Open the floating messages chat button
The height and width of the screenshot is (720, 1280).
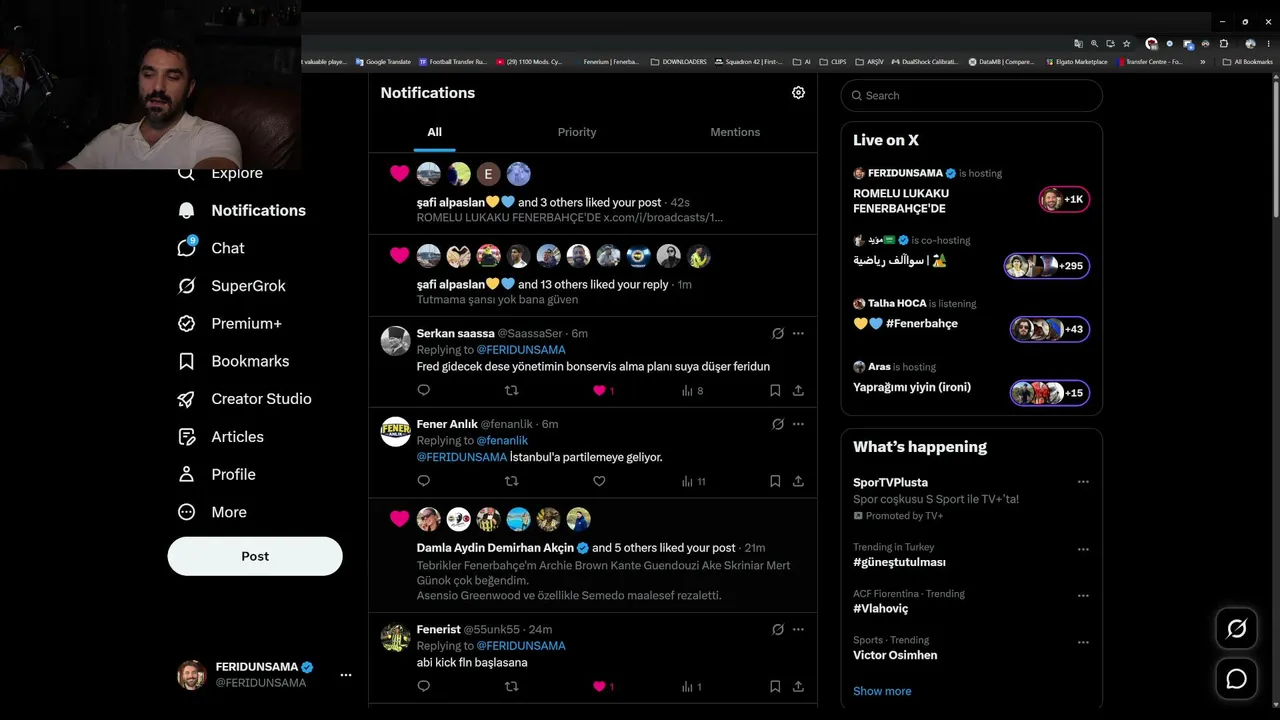click(x=1236, y=679)
